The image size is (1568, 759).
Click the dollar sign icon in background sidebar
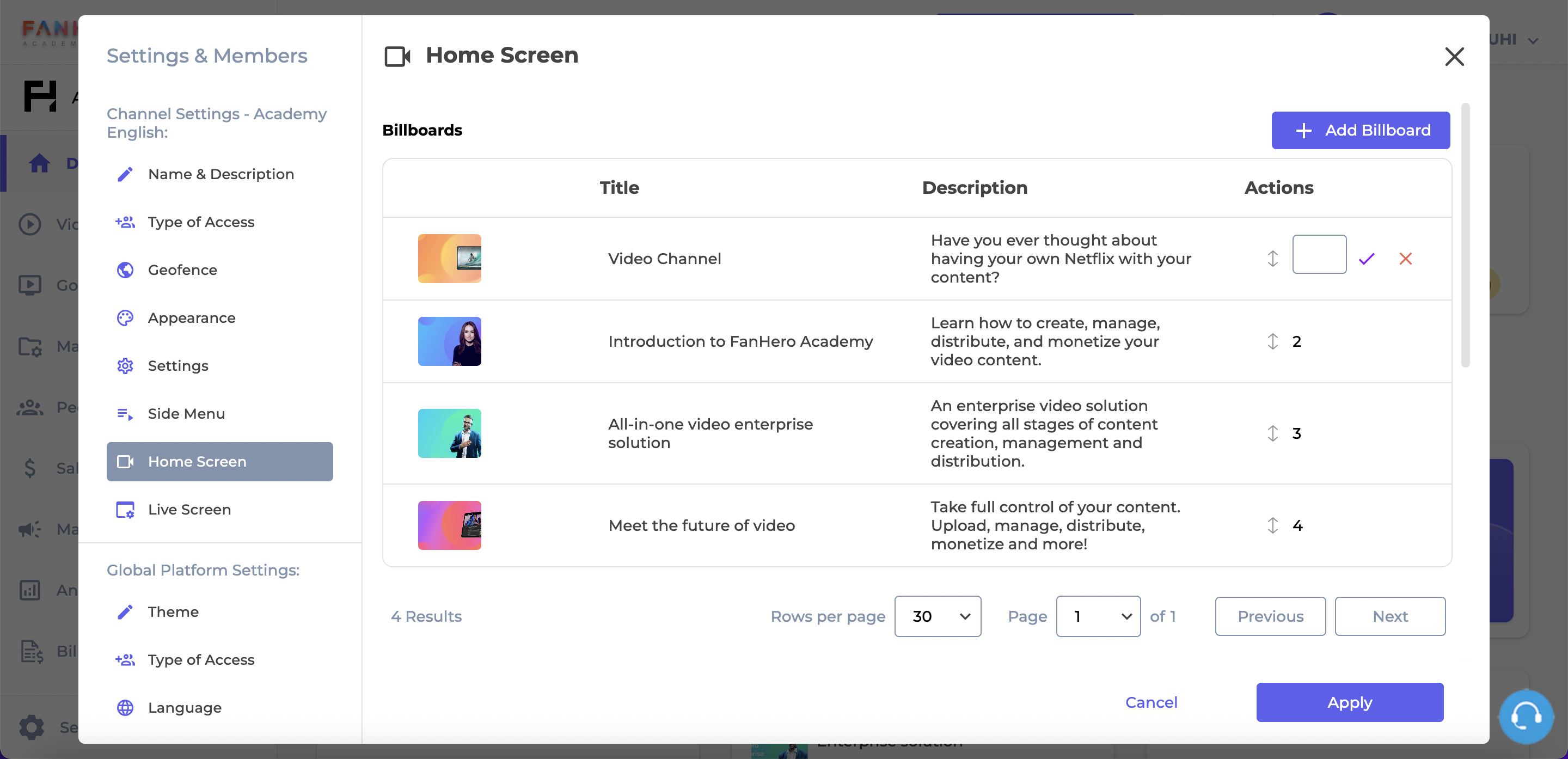[30, 468]
